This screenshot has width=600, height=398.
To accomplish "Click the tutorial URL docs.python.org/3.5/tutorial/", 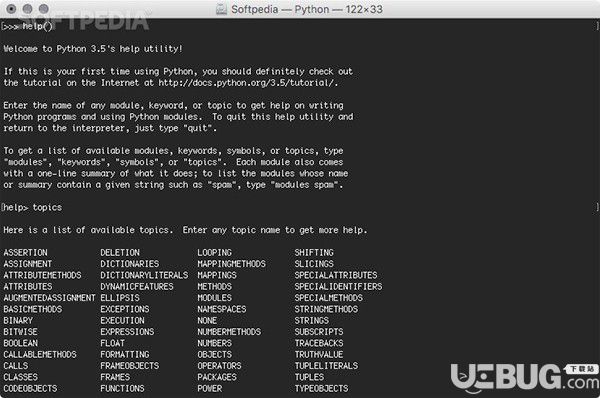I will click(246, 83).
